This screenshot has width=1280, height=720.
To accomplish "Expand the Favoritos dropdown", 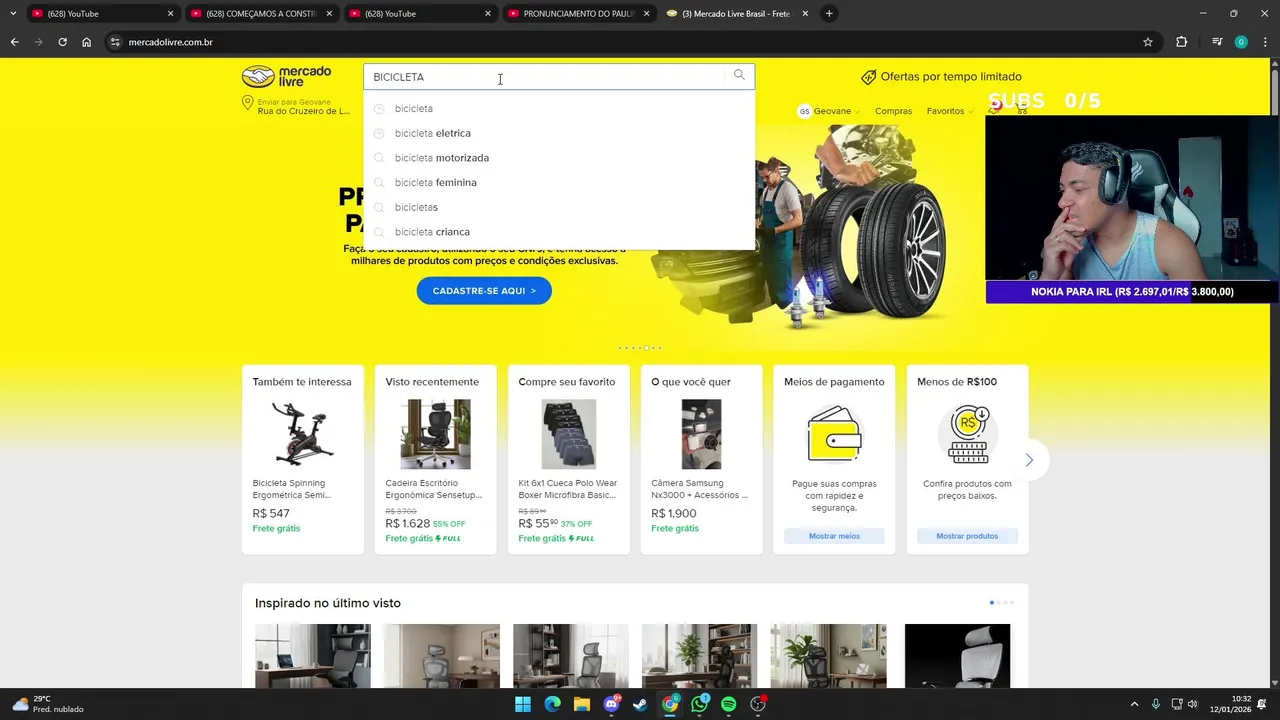I will click(x=950, y=111).
